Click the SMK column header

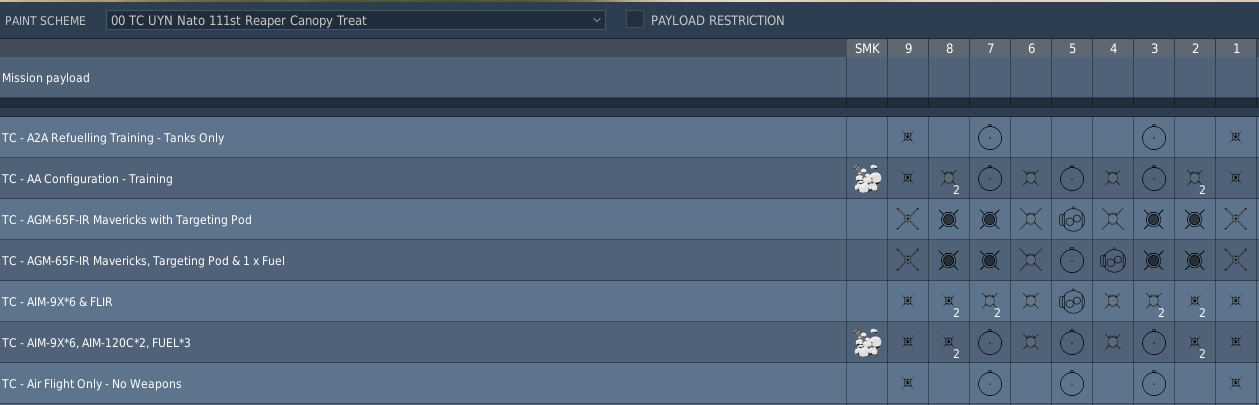point(867,49)
